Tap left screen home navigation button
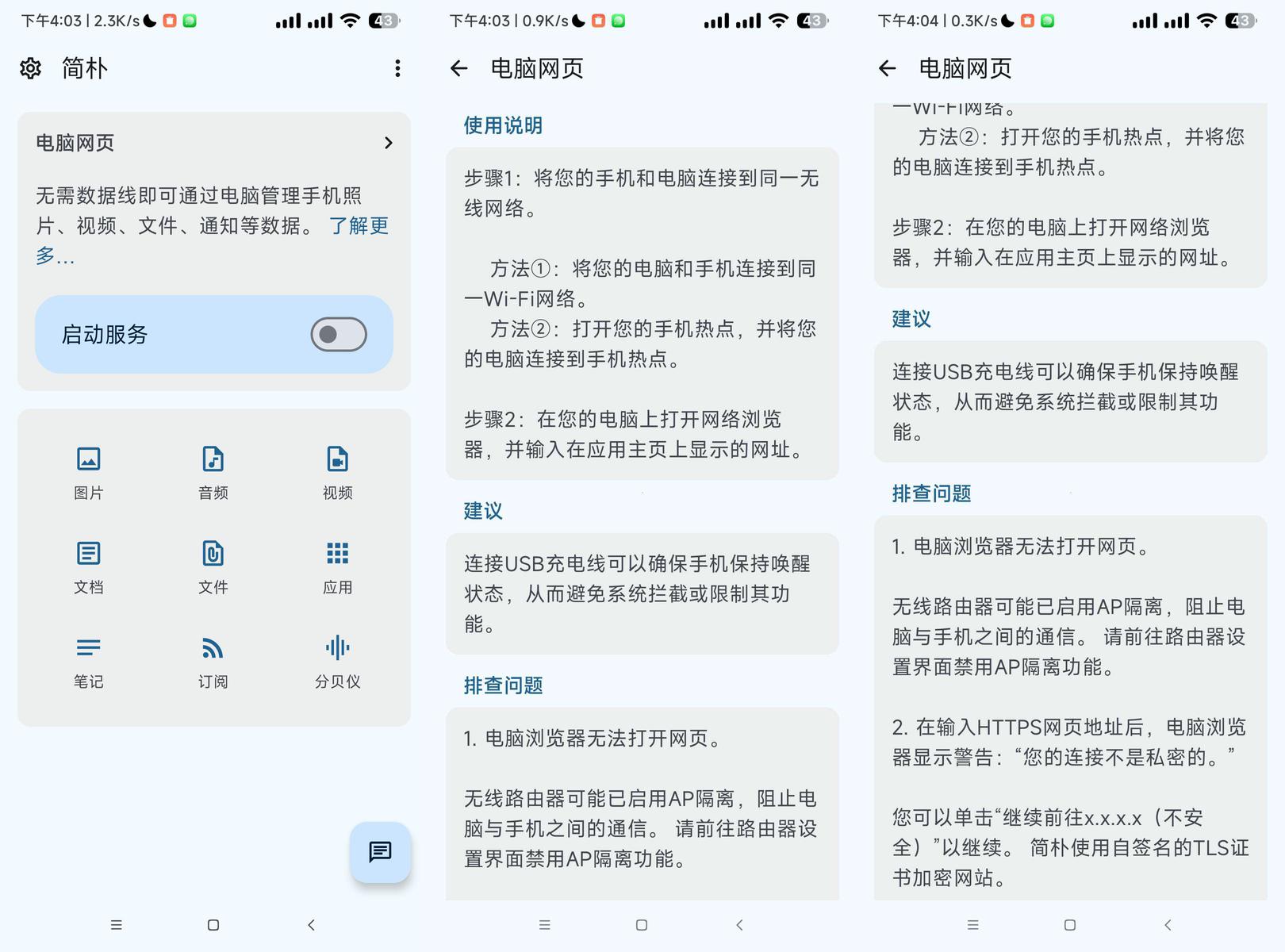Viewport: 1285px width, 952px height. 213,925
